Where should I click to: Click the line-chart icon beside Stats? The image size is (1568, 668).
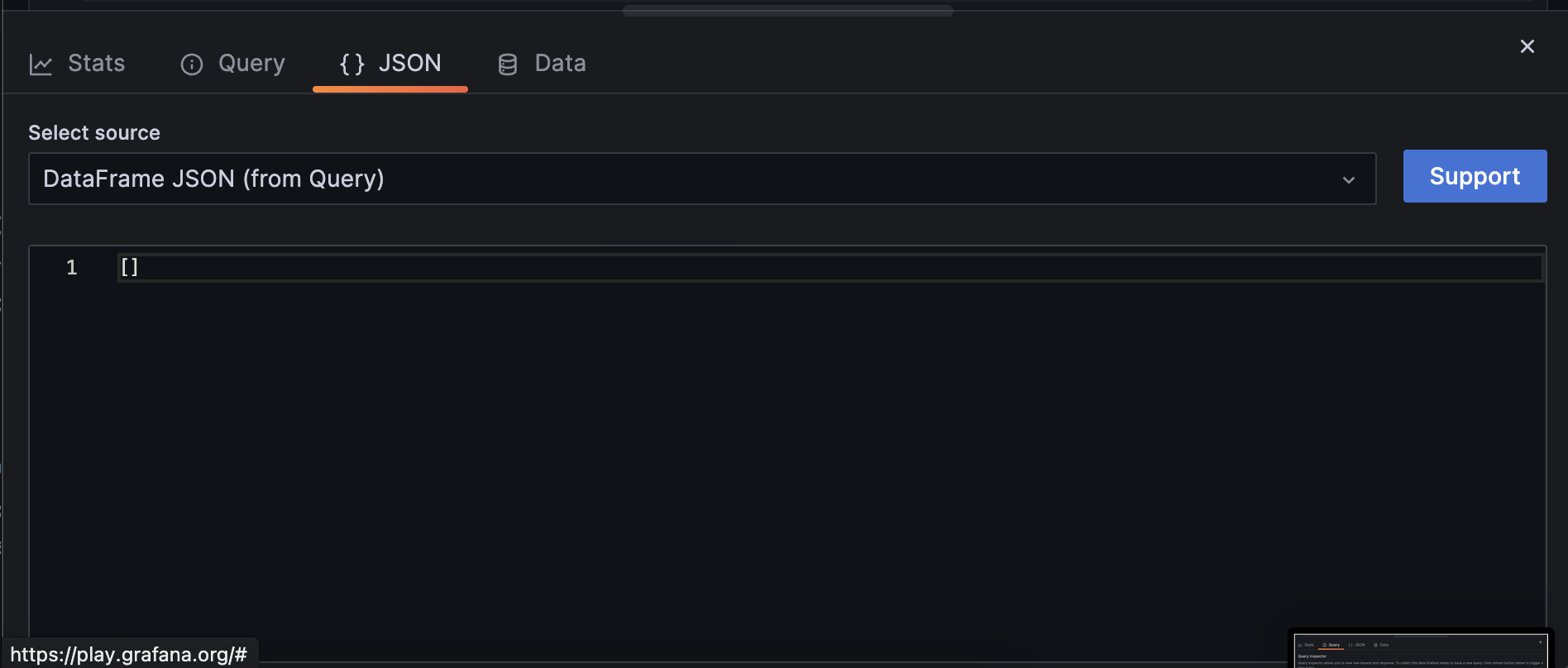click(x=41, y=63)
